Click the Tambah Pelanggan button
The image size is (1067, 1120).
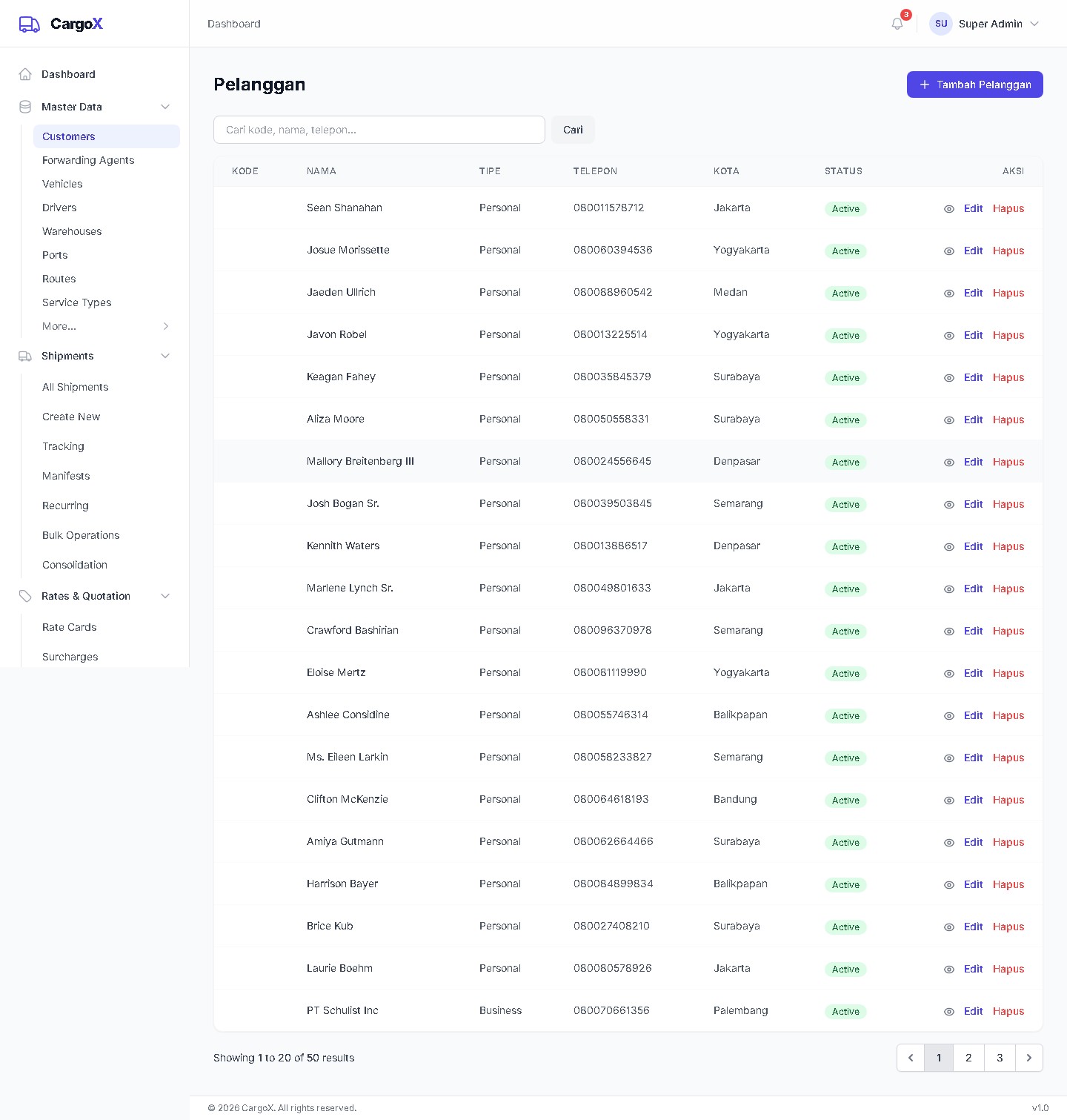(x=974, y=85)
